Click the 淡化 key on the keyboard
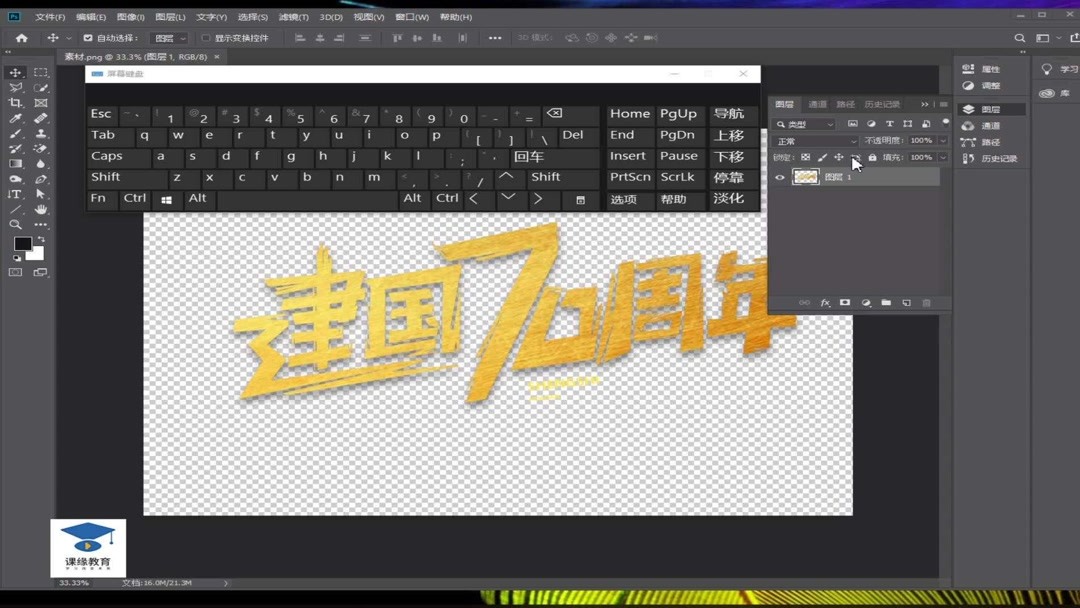 729,199
